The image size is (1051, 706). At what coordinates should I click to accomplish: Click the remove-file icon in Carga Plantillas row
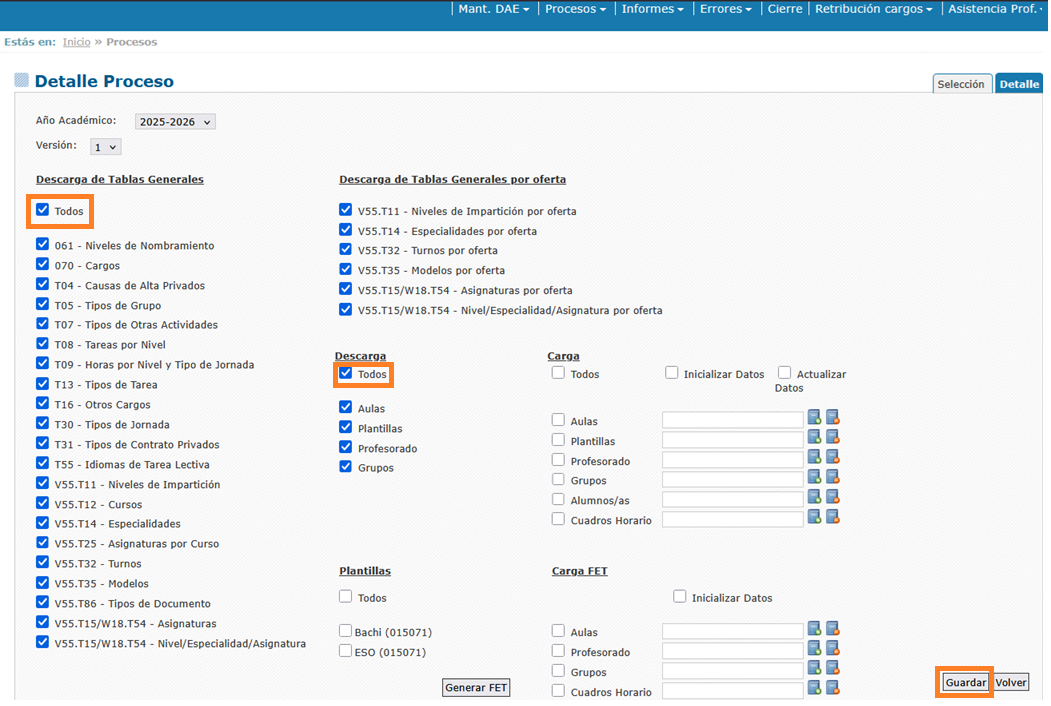point(832,437)
